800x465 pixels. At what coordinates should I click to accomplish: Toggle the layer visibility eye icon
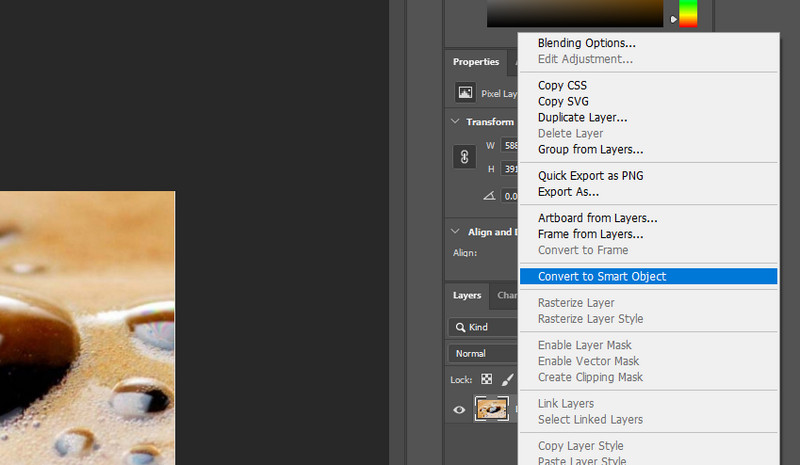(459, 409)
